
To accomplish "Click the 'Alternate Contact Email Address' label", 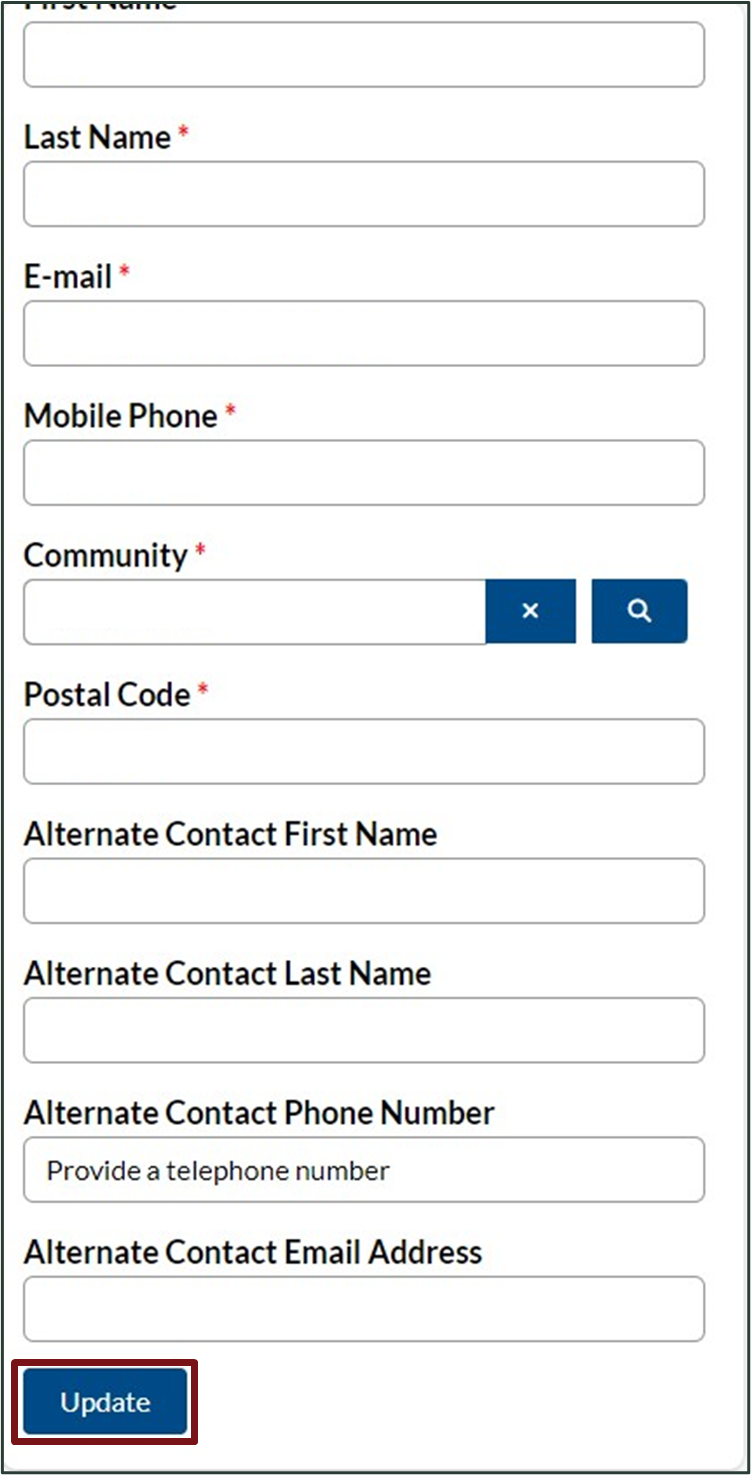I will 253,1251.
